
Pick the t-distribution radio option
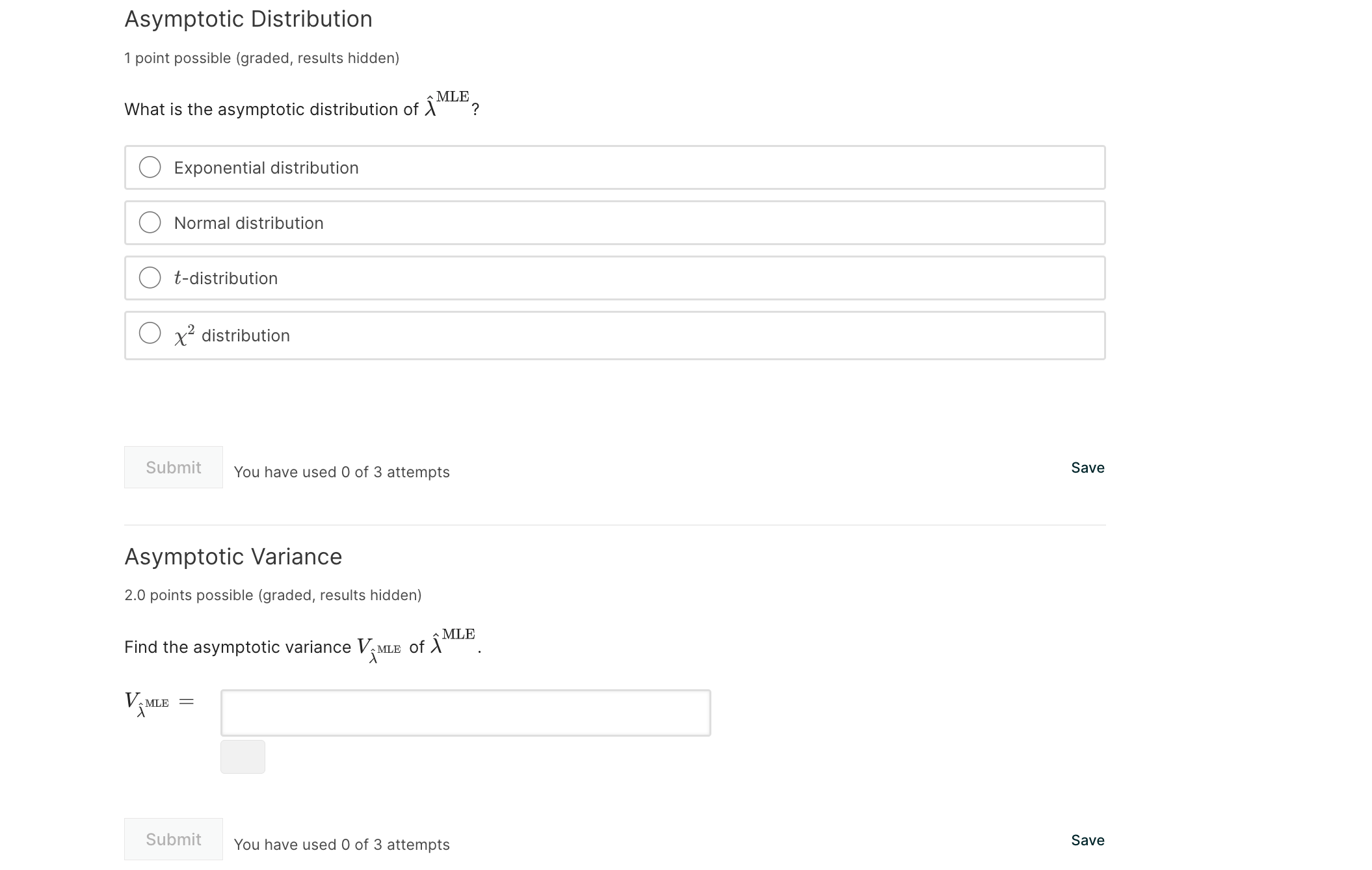click(x=150, y=278)
